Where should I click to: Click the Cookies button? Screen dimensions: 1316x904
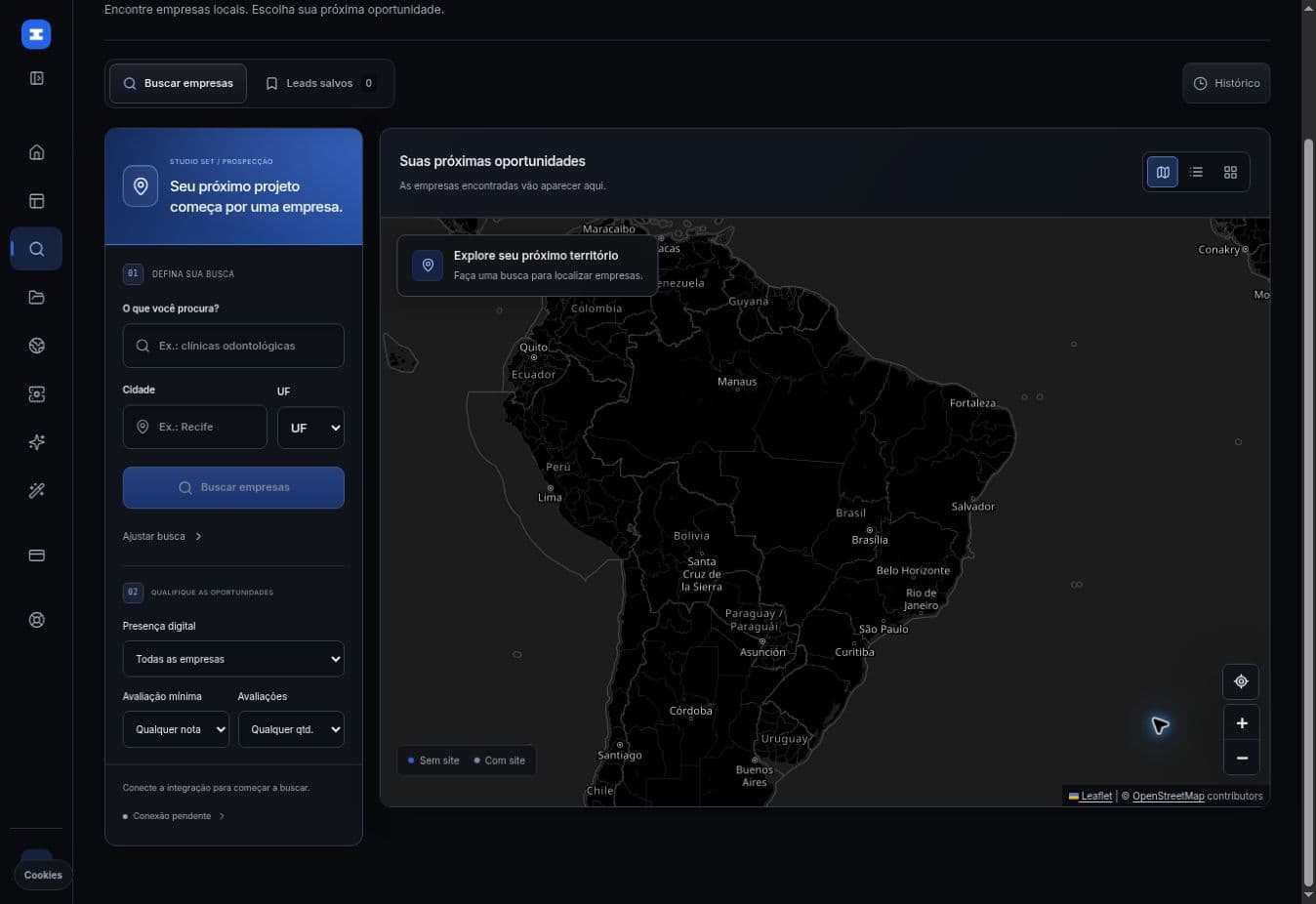pyautogui.click(x=43, y=875)
